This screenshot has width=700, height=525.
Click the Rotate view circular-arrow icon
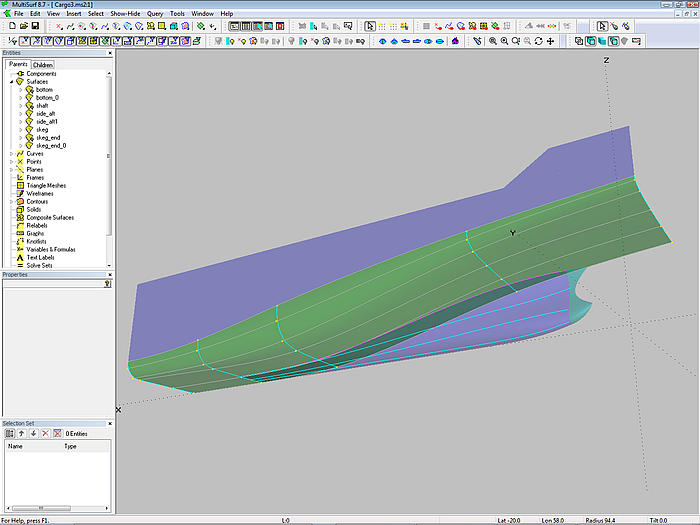coord(539,41)
